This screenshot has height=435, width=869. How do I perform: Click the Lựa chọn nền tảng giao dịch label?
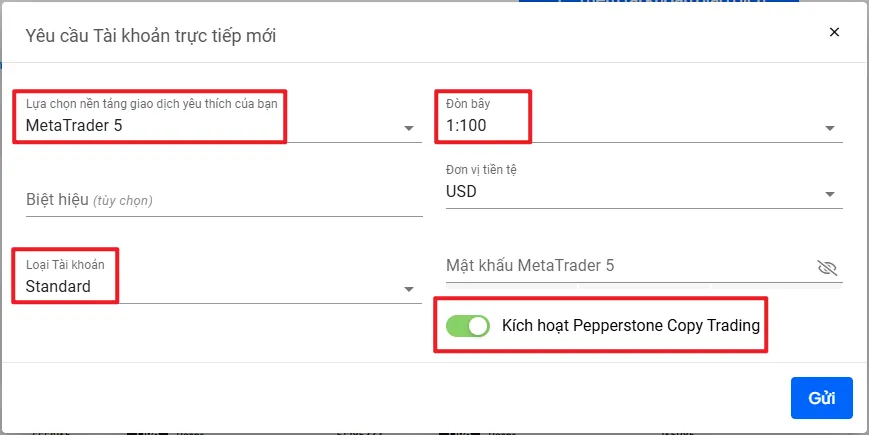tap(151, 103)
